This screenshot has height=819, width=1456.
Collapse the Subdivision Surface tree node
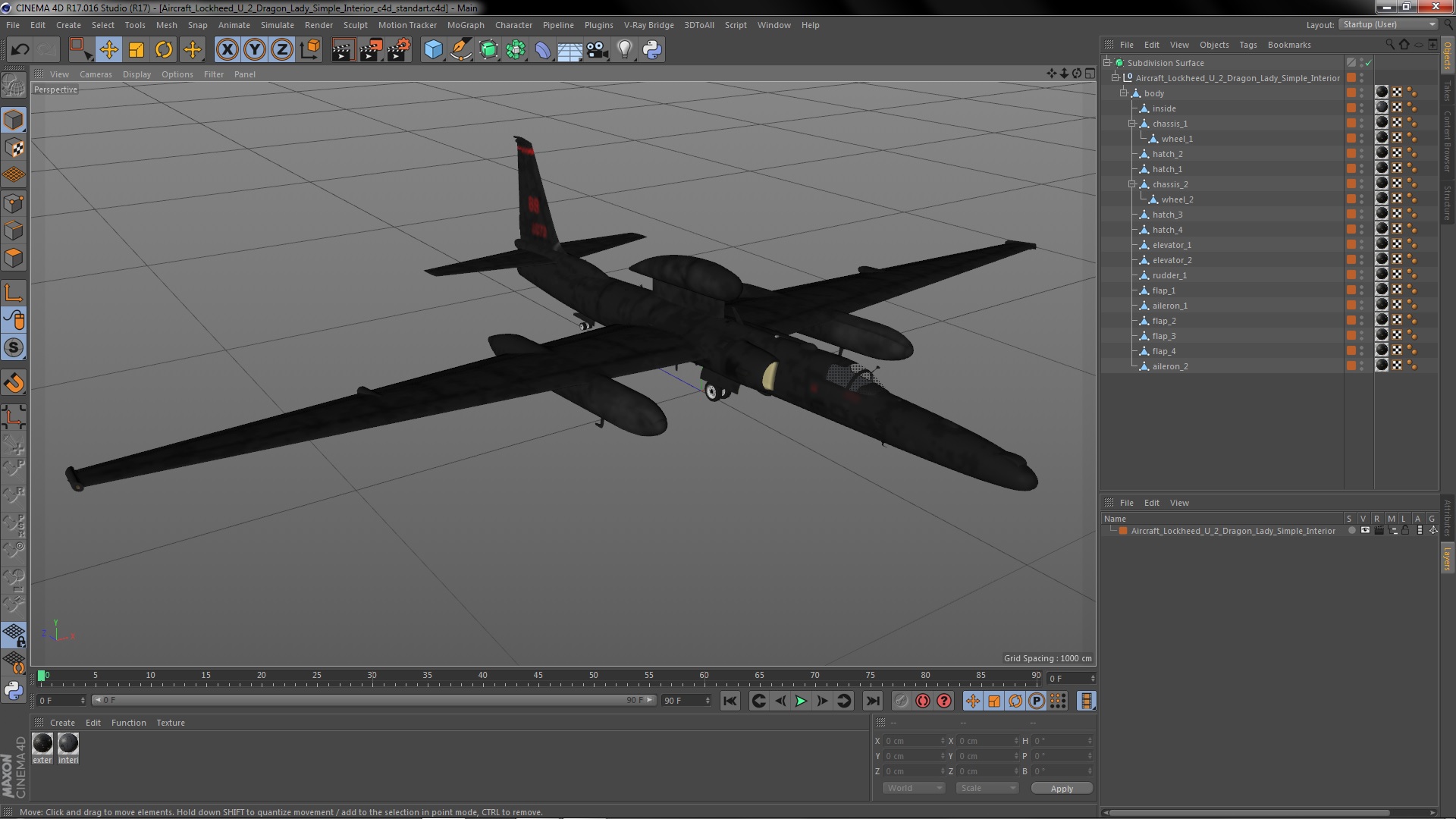pyautogui.click(x=1107, y=63)
